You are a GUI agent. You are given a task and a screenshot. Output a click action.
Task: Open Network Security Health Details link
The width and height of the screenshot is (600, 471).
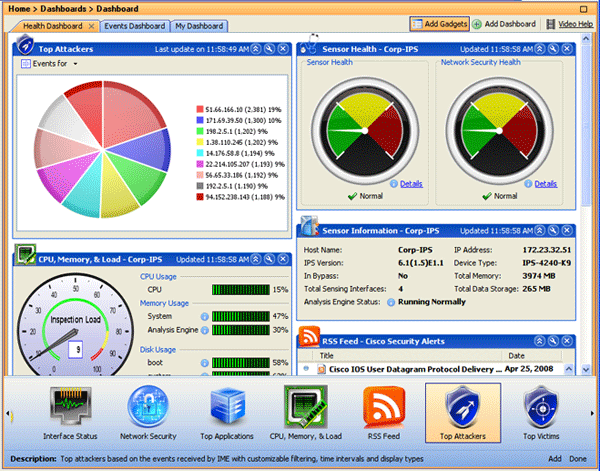click(x=545, y=184)
